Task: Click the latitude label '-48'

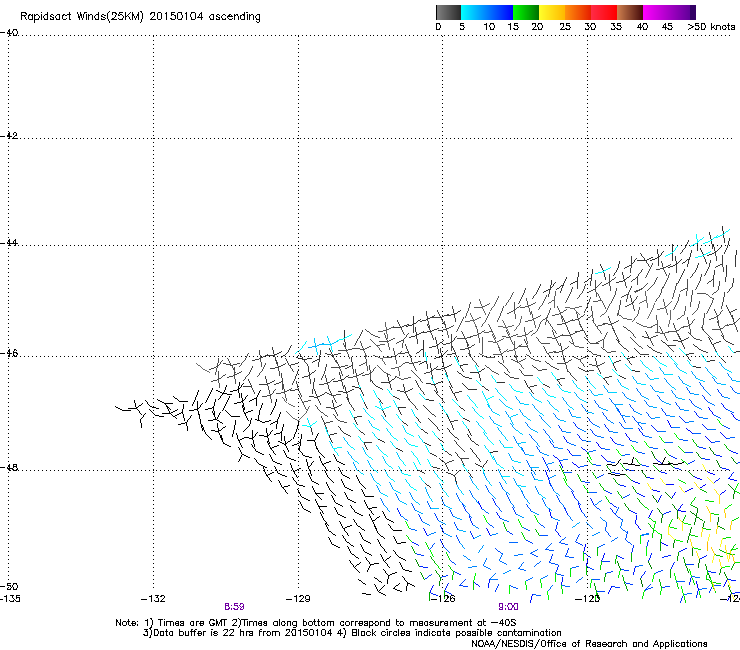Action: (9, 467)
